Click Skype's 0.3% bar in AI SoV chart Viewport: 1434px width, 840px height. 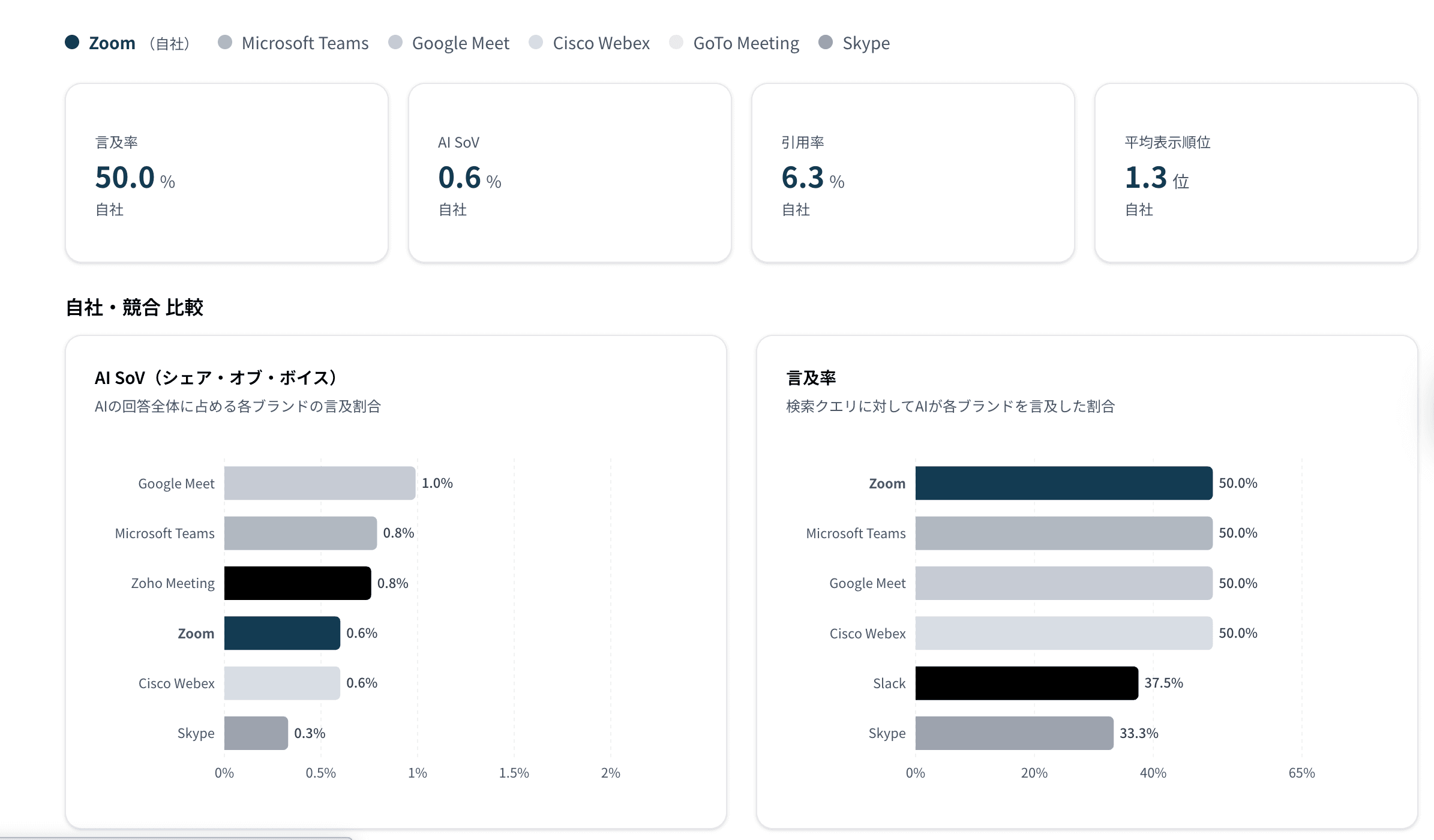pyautogui.click(x=256, y=733)
